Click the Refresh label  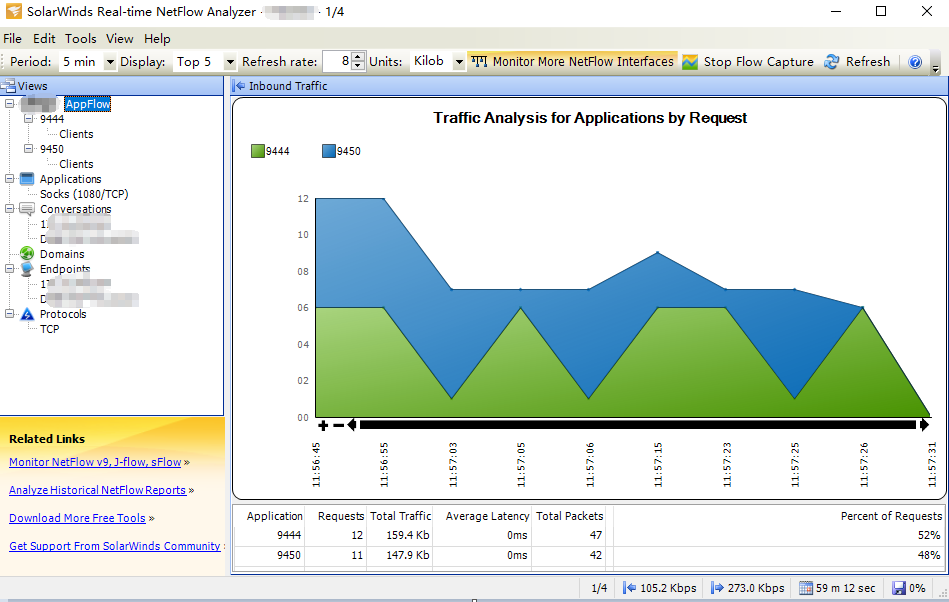click(x=868, y=62)
